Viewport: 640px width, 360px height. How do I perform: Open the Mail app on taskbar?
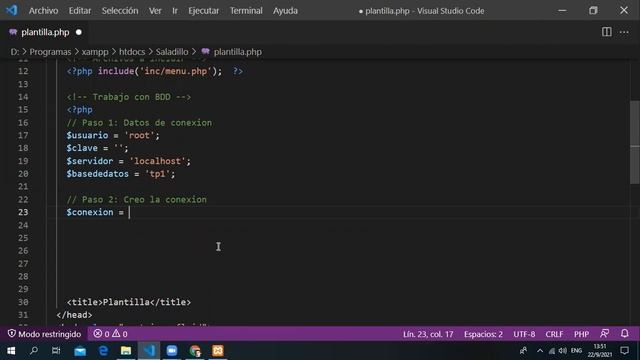point(80,351)
